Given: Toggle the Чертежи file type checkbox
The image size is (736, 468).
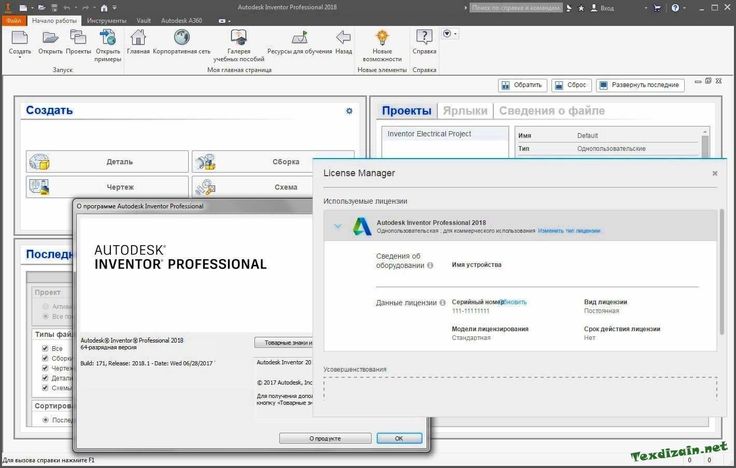Looking at the screenshot, I should point(45,368).
